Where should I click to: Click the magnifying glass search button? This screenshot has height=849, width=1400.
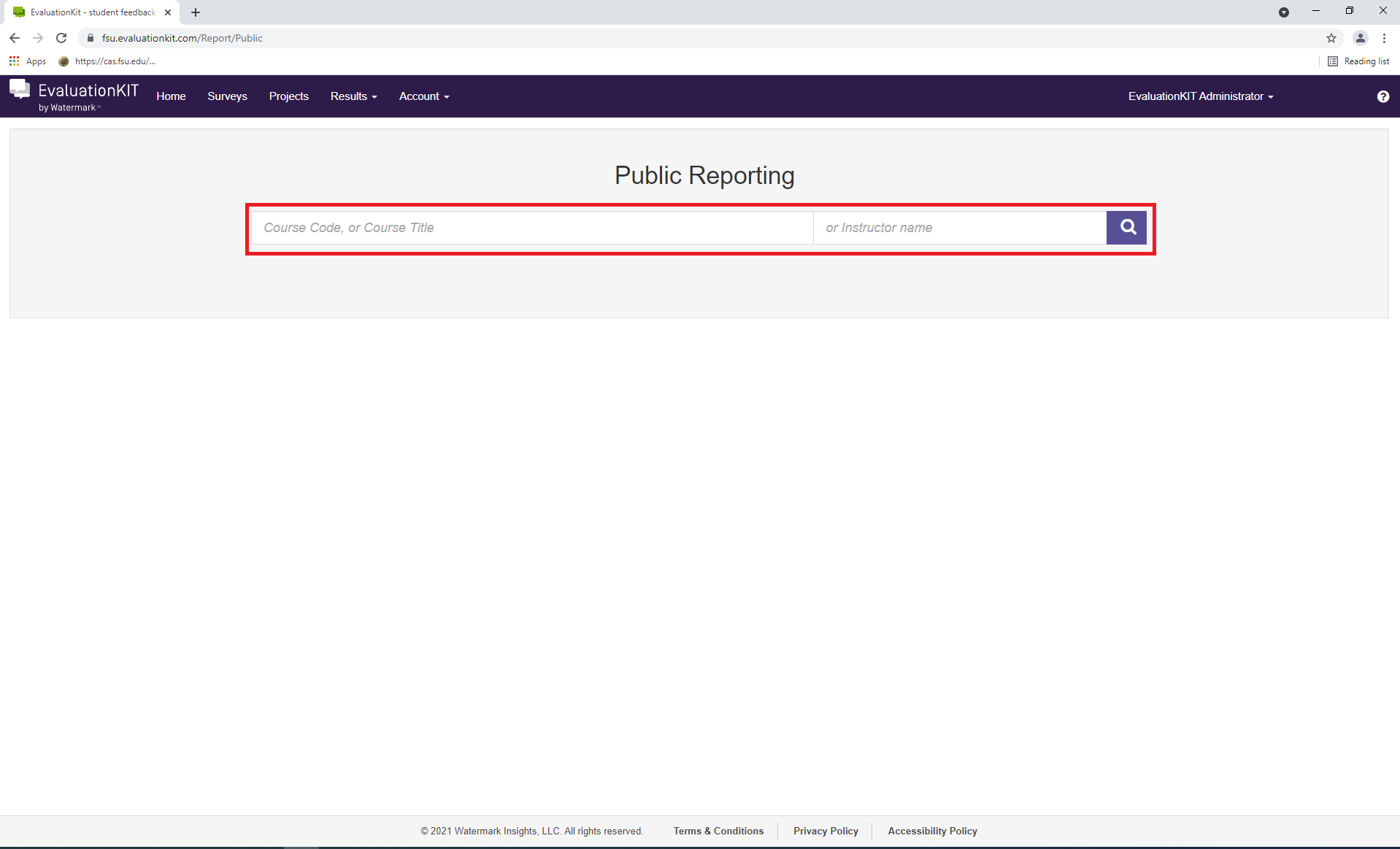pos(1126,228)
